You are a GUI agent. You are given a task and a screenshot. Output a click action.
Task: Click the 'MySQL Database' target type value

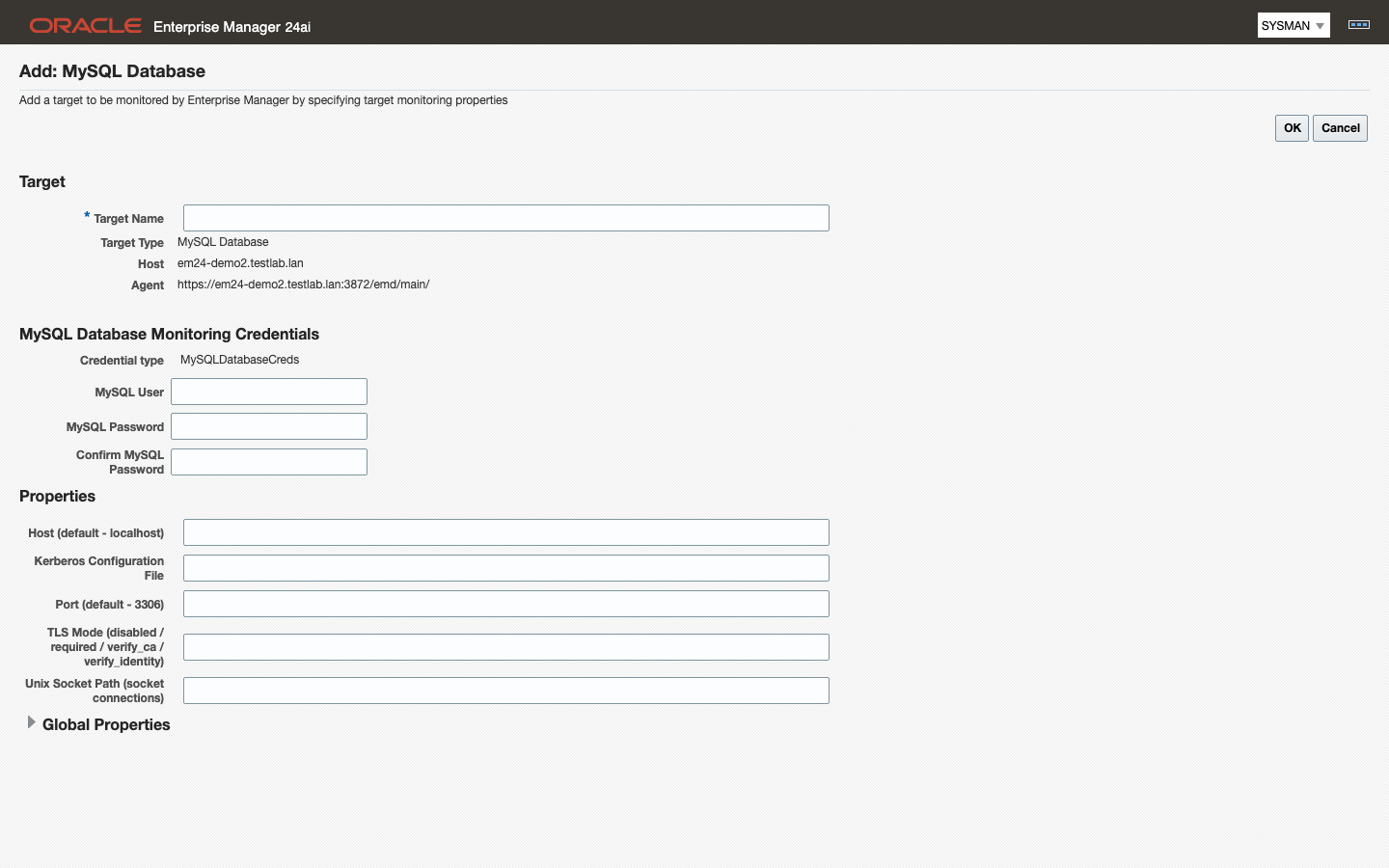[223, 242]
